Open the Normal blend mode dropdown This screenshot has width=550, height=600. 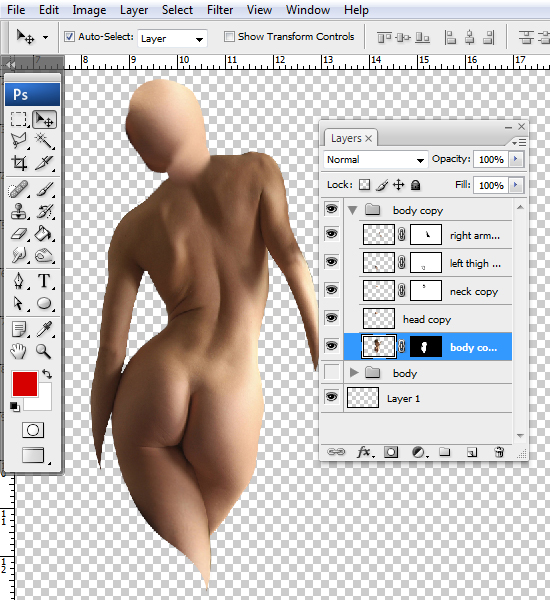pos(376,160)
